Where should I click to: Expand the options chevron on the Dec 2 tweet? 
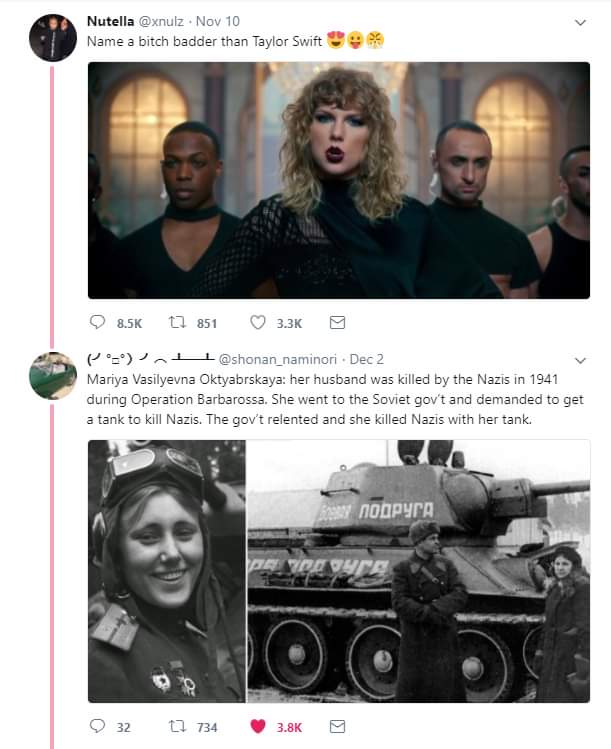pos(580,360)
